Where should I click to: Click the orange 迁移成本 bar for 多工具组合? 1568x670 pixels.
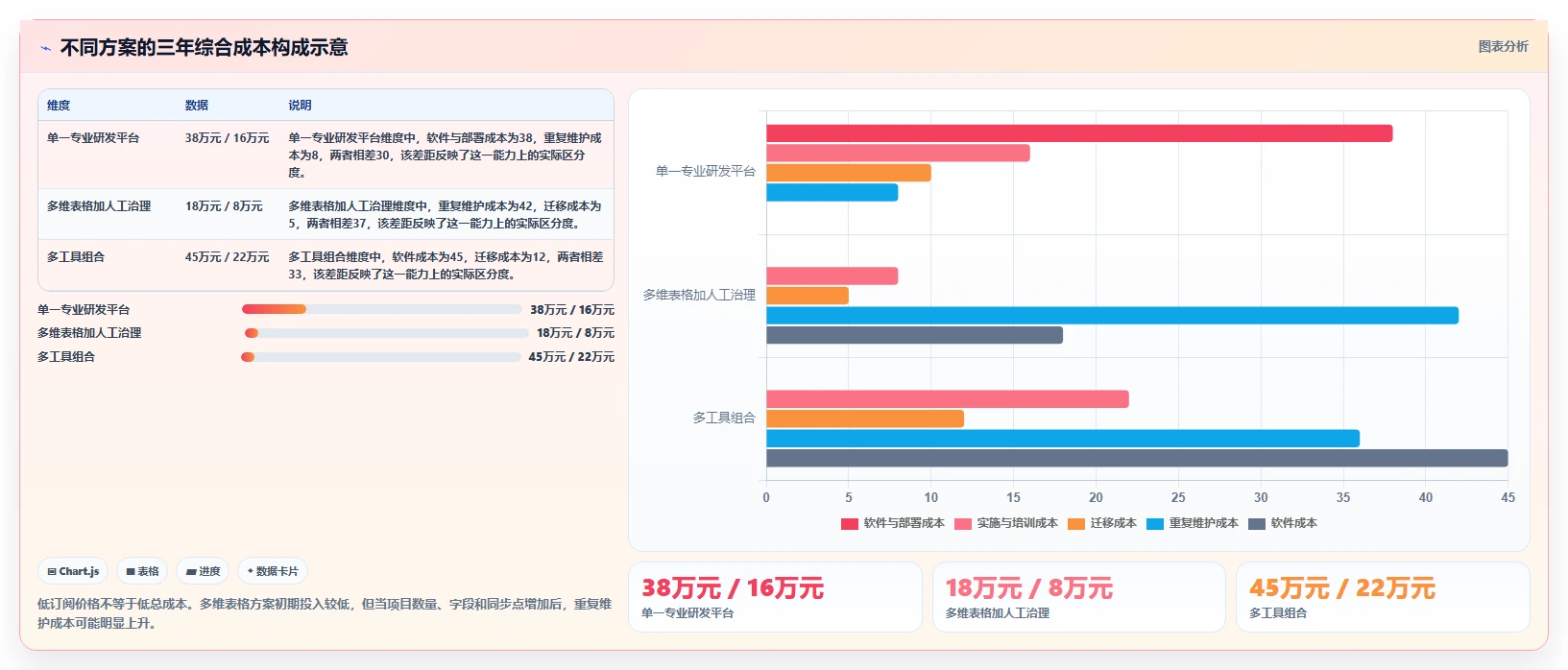pyautogui.click(x=865, y=419)
